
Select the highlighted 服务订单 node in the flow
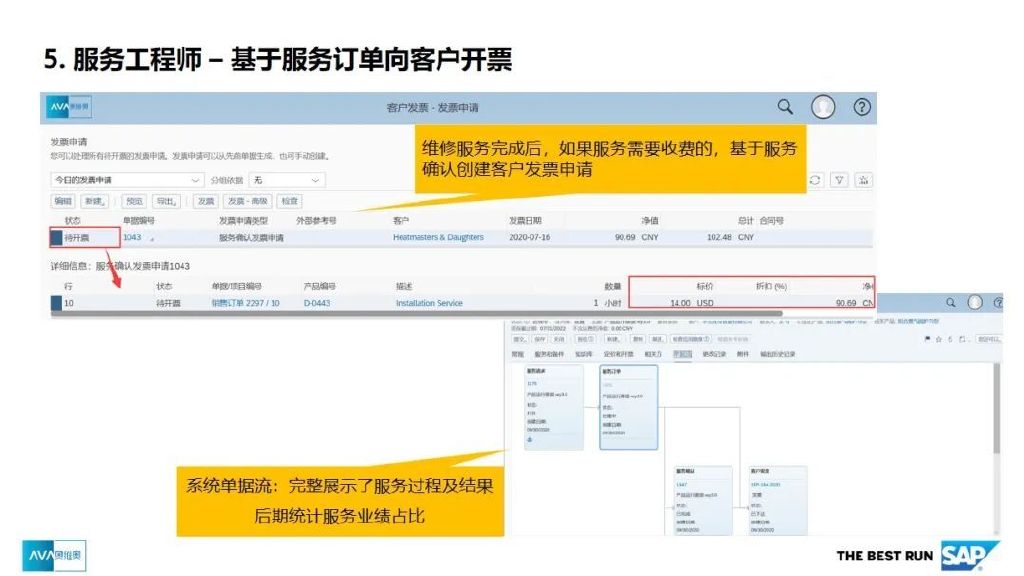tap(628, 407)
